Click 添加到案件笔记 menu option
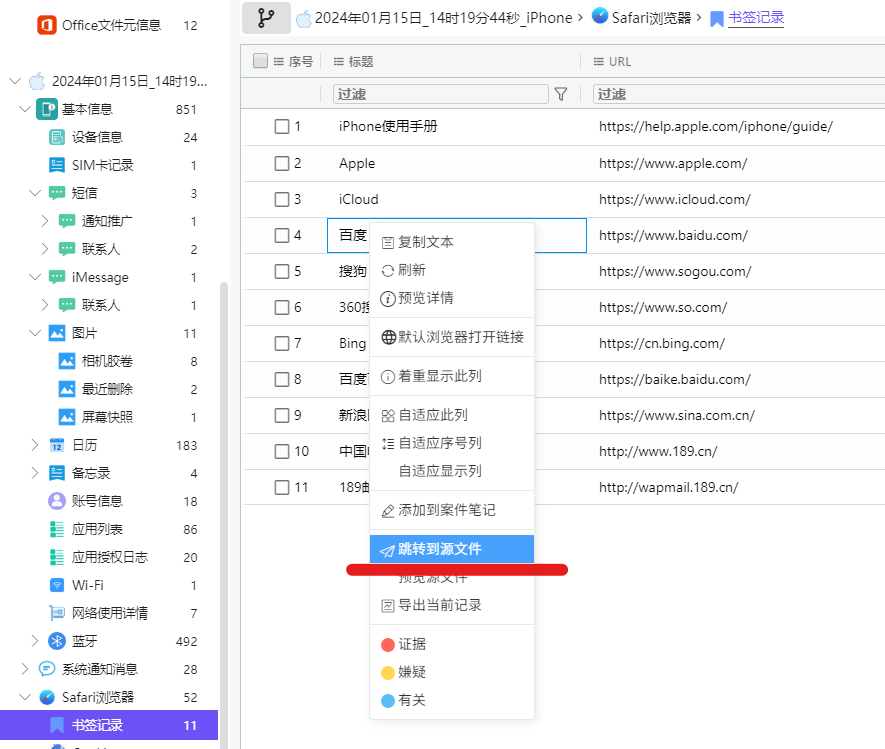Image resolution: width=885 pixels, height=749 pixels. (x=452, y=510)
